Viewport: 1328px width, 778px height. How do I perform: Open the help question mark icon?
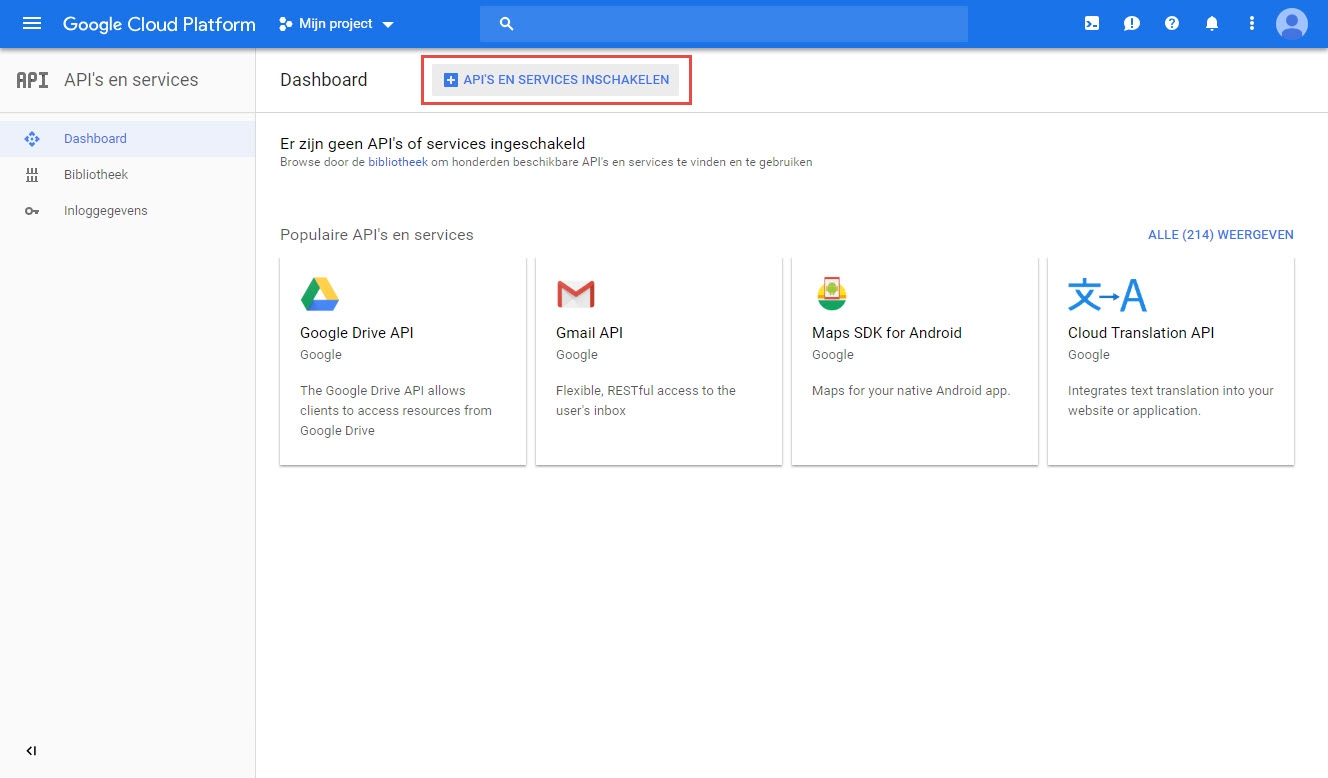(x=1171, y=23)
